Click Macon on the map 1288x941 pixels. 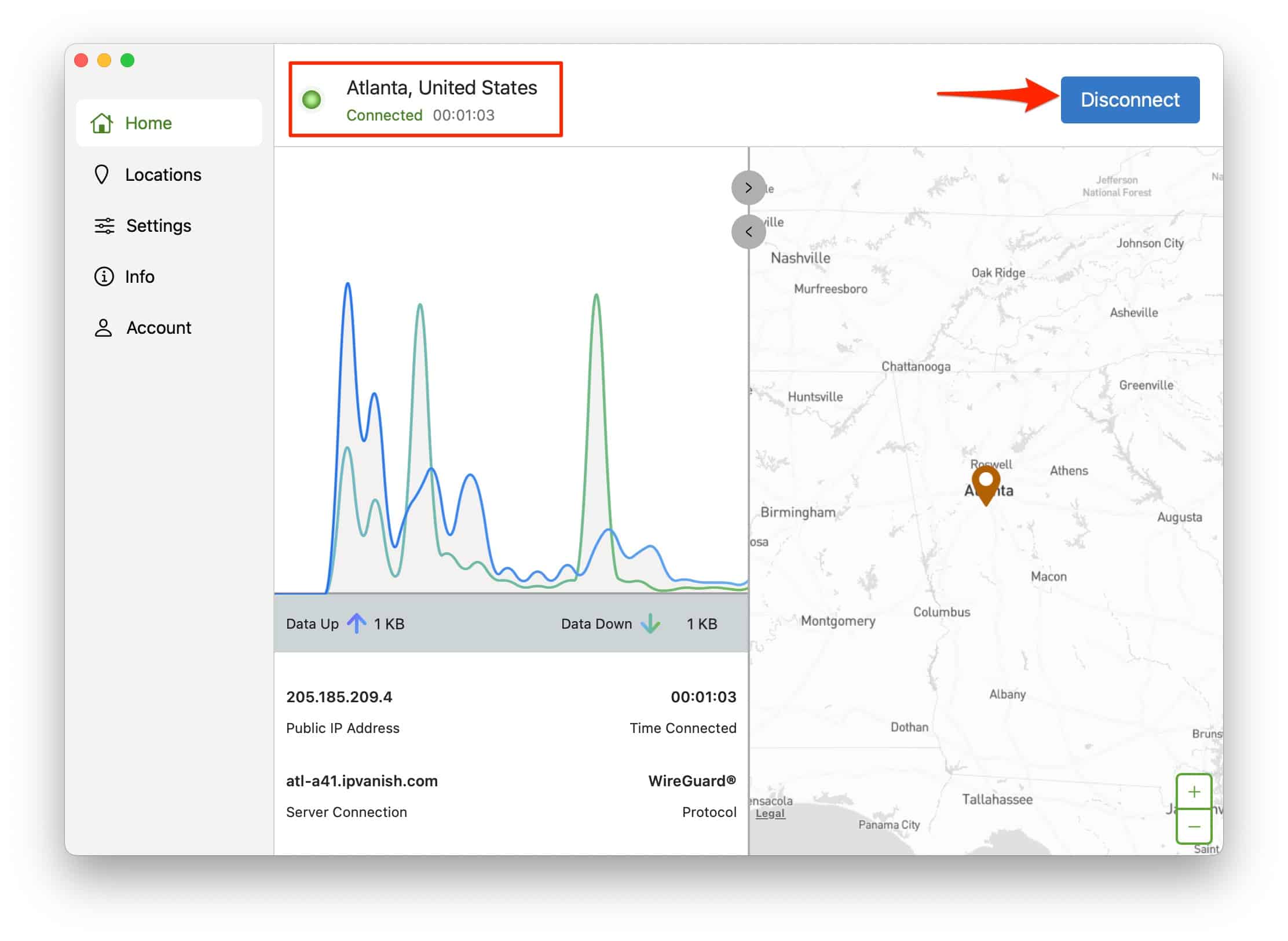(x=1049, y=577)
